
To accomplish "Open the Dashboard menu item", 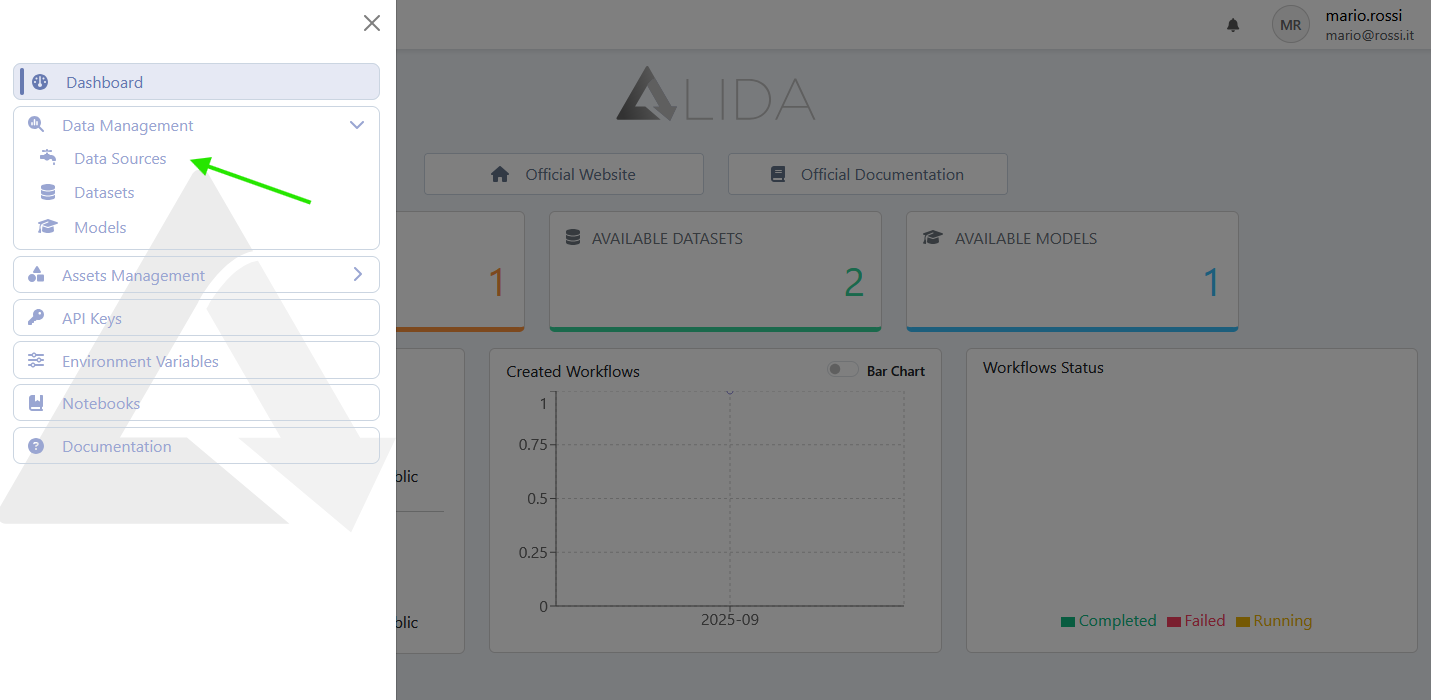I will tap(196, 82).
